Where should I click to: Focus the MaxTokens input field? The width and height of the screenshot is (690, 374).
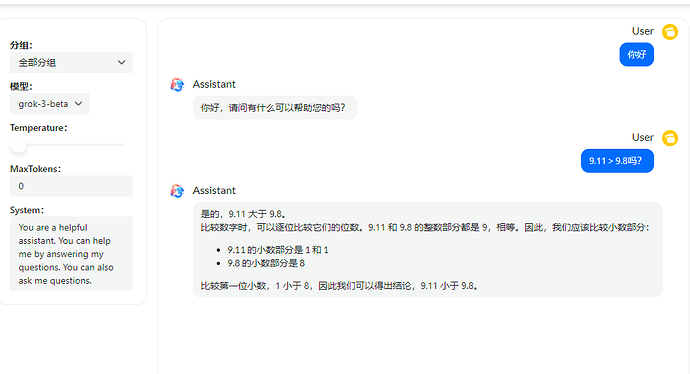[x=71, y=186]
